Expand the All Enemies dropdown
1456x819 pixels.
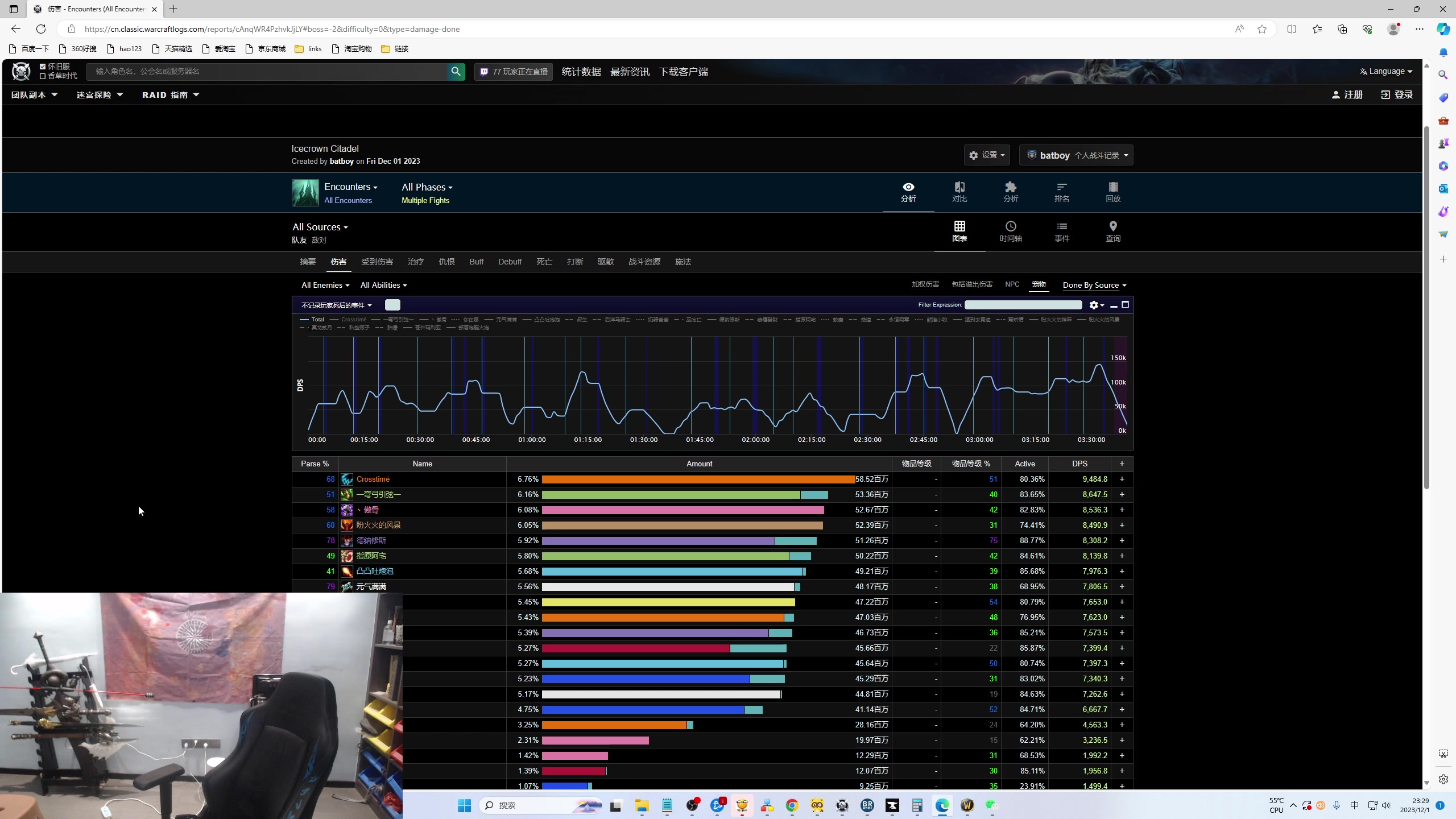(325, 286)
